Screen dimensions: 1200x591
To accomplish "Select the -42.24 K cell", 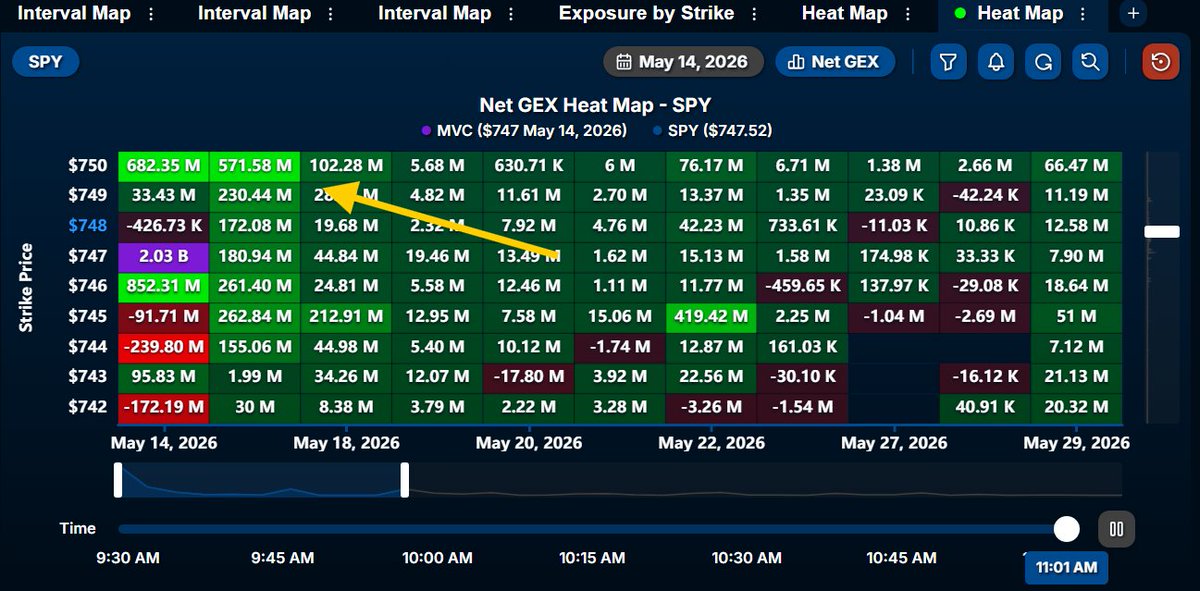I will click(985, 197).
